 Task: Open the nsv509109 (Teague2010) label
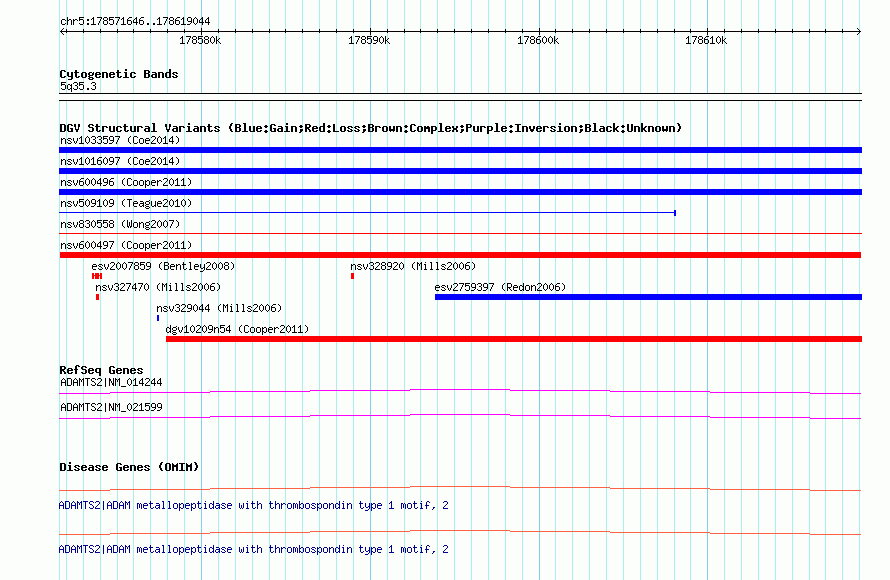(126, 203)
